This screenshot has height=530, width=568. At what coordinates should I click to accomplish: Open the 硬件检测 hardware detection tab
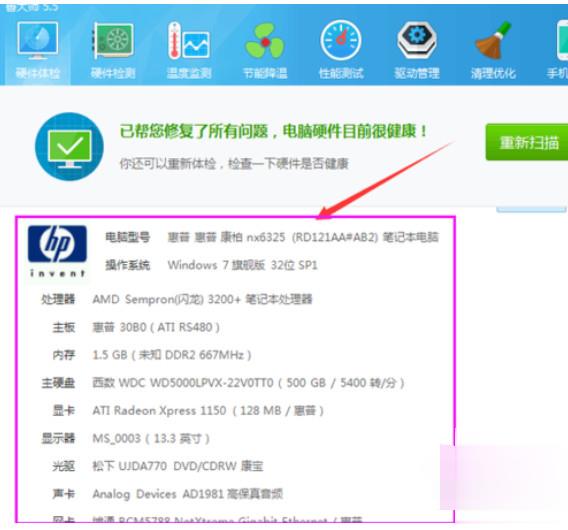[x=113, y=50]
